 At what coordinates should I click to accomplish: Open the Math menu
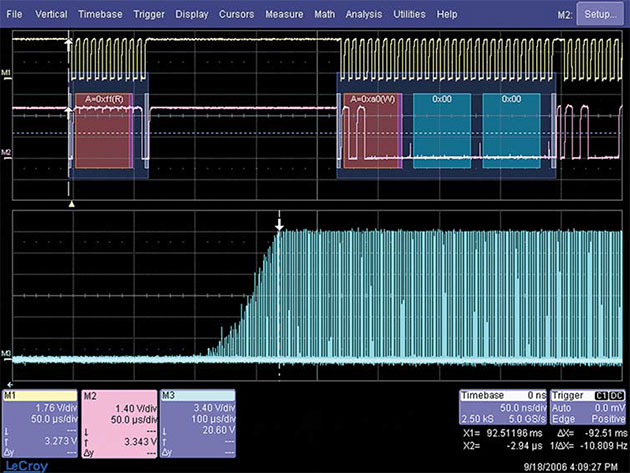325,15
